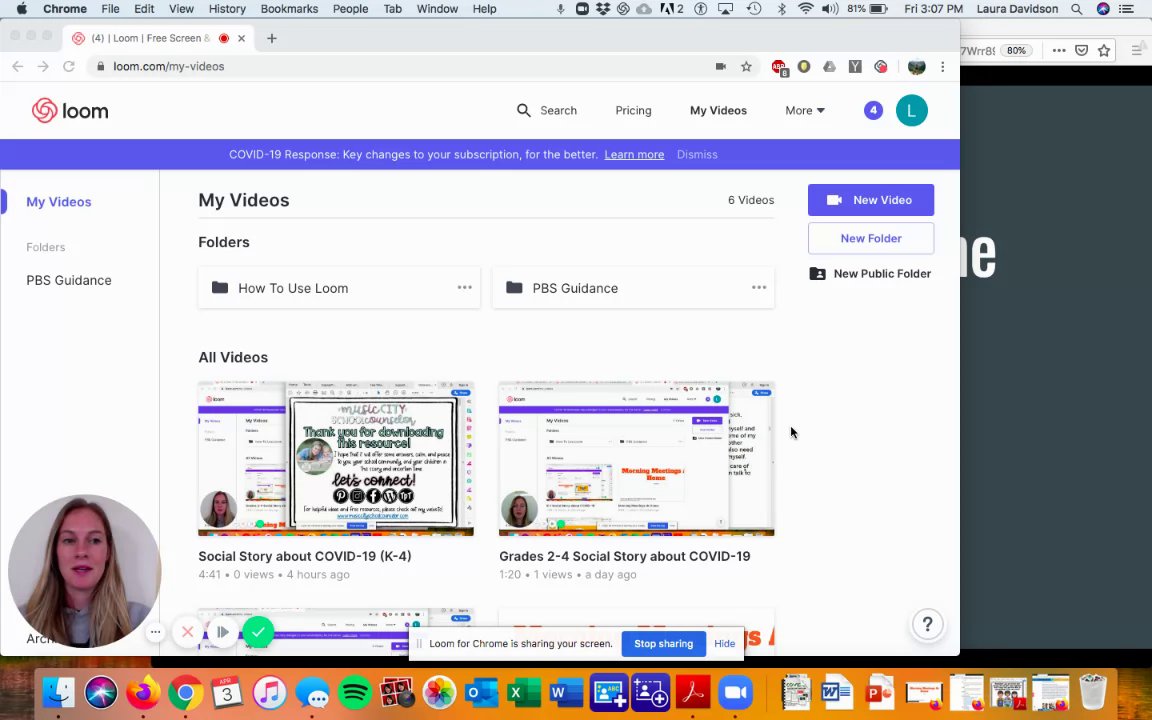Open options for How To Use Loom folder
This screenshot has height=720, width=1152.
click(x=464, y=287)
